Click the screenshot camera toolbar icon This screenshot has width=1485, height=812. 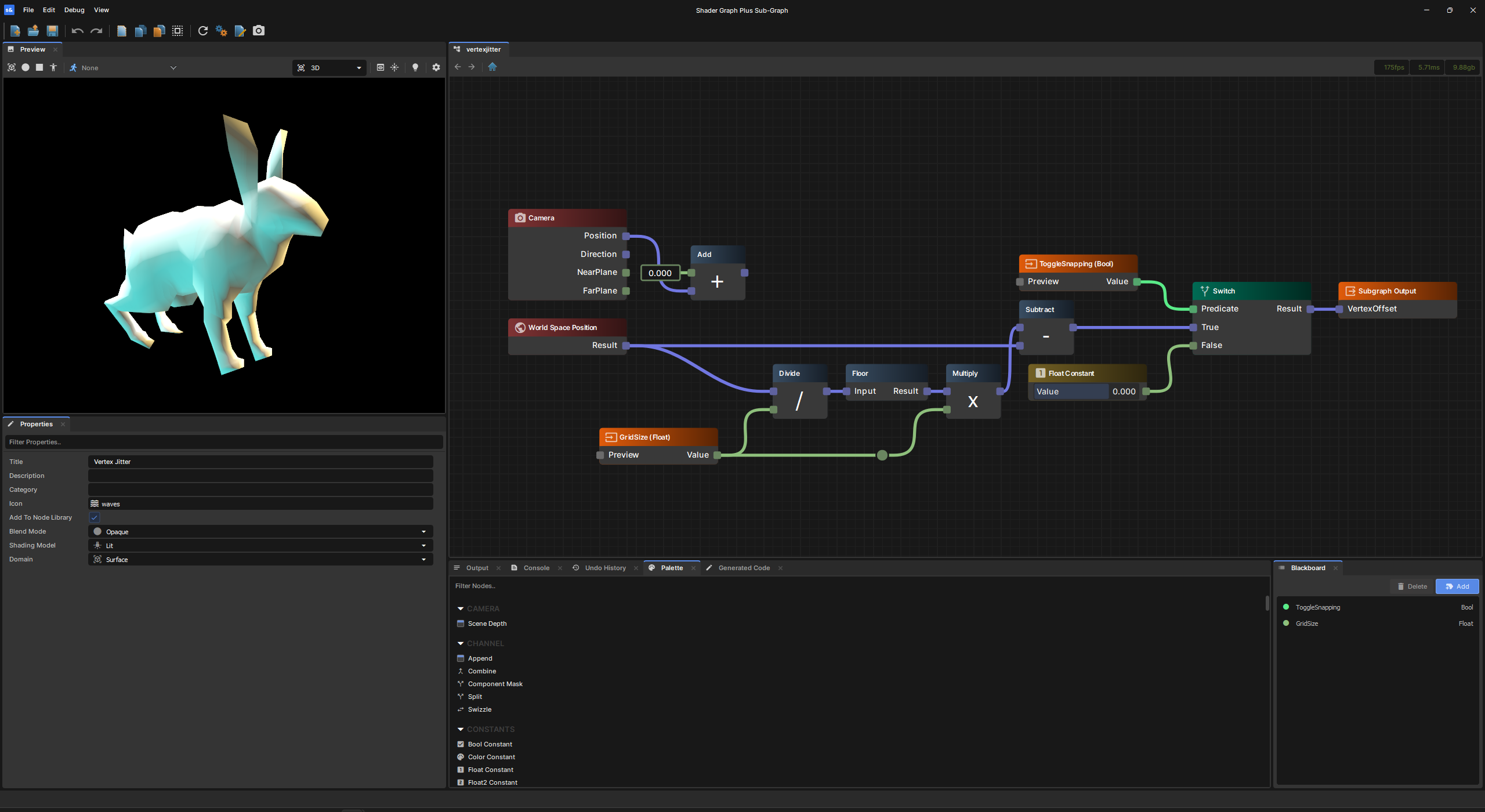click(259, 31)
